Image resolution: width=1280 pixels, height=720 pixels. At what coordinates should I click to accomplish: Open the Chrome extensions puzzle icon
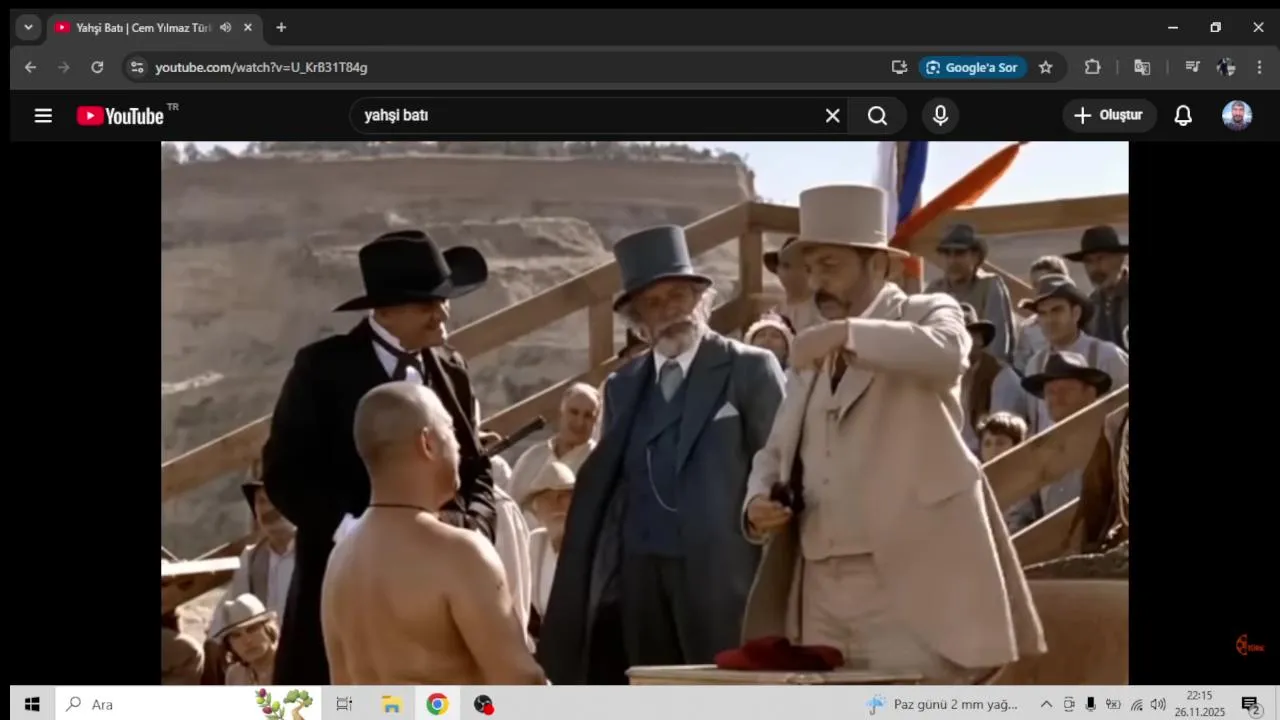1092,67
